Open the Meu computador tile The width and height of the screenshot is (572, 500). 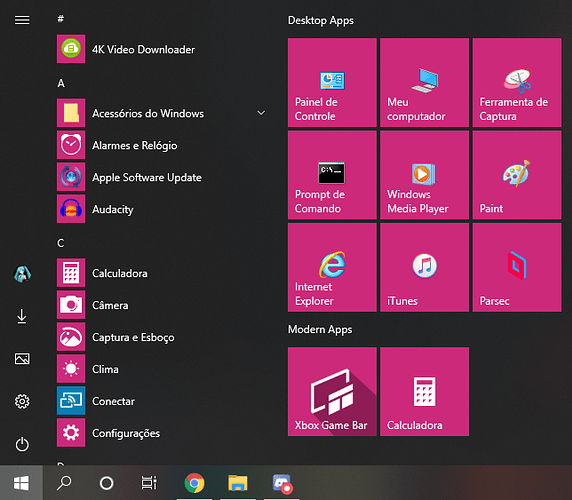coord(424,82)
